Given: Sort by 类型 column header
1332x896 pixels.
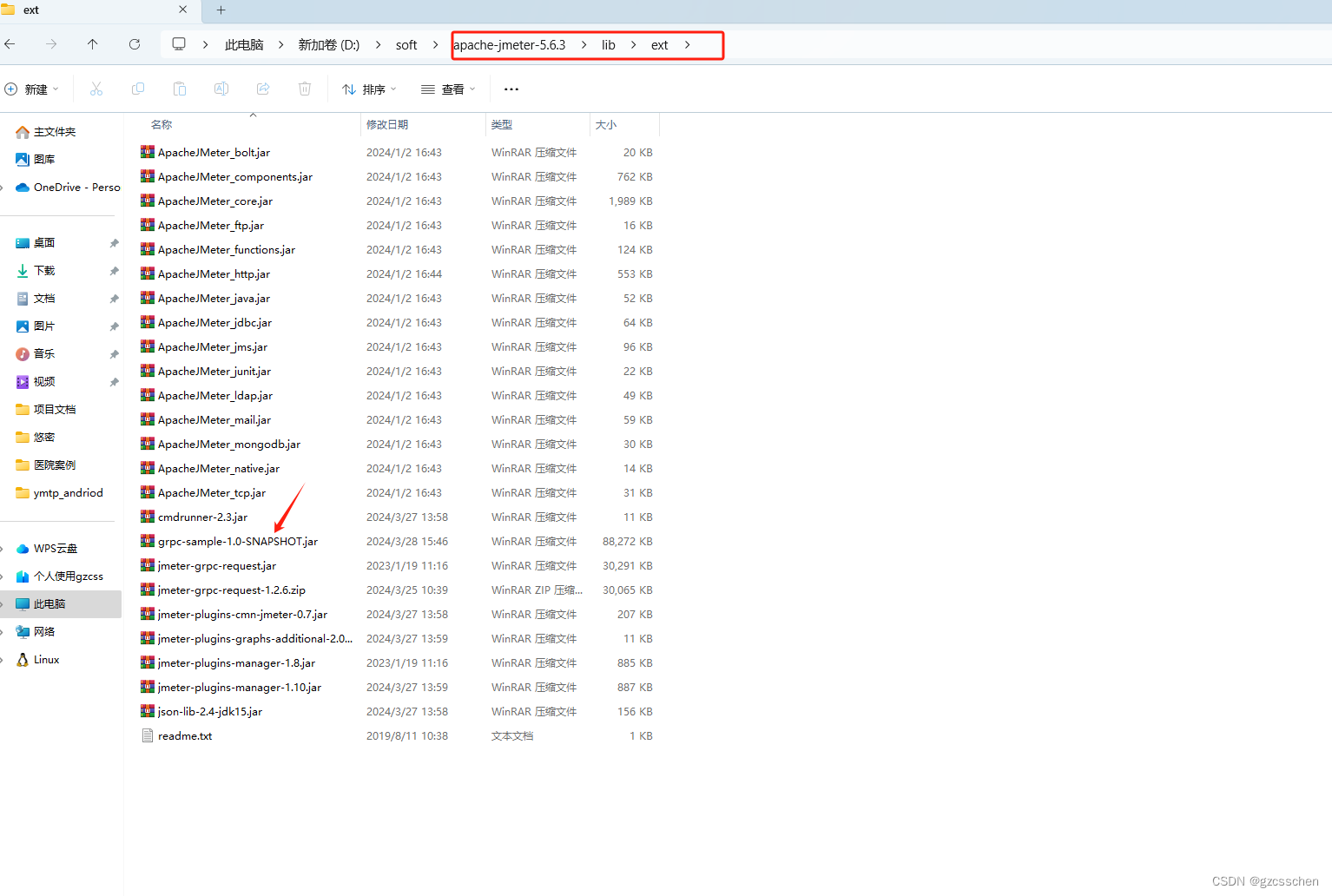Looking at the screenshot, I should (x=502, y=125).
